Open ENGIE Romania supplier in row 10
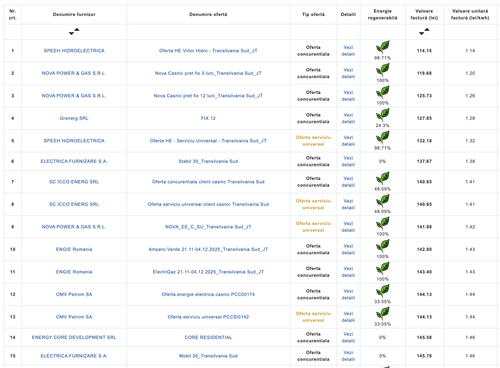 click(74, 249)
